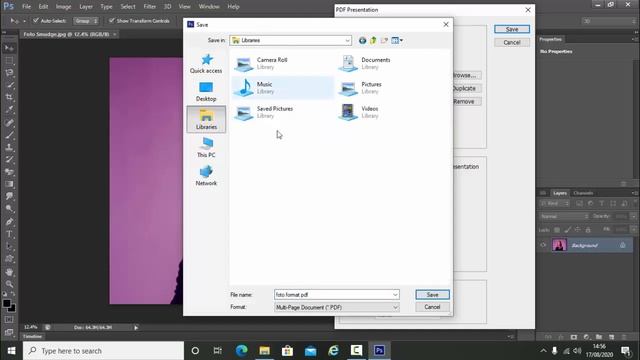Open Desktop in the places bar
The width and height of the screenshot is (640, 360).
pyautogui.click(x=206, y=92)
